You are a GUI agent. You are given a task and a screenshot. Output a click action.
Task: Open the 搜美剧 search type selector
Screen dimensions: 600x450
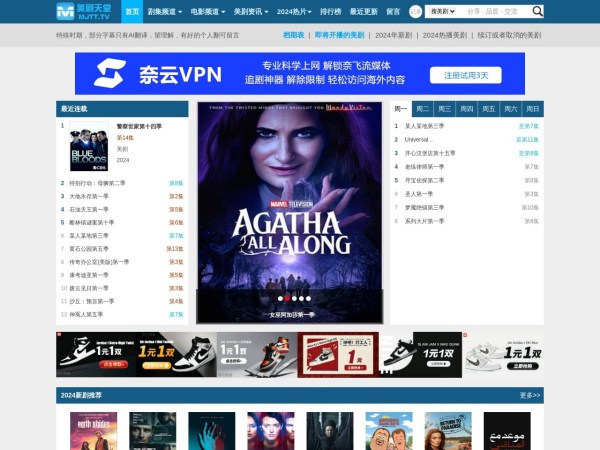tap(442, 11)
